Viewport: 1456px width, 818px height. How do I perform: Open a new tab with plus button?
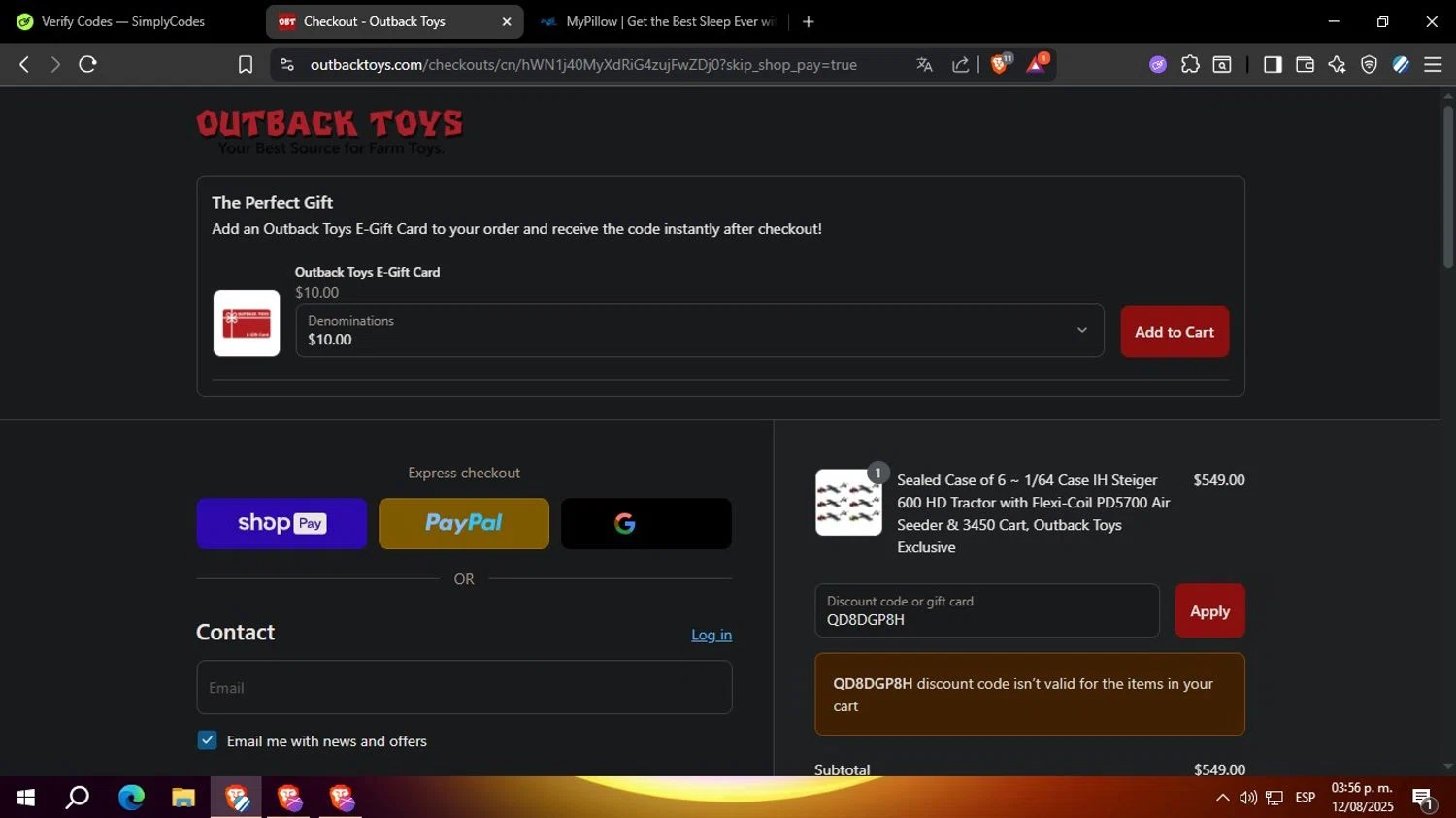808,21
